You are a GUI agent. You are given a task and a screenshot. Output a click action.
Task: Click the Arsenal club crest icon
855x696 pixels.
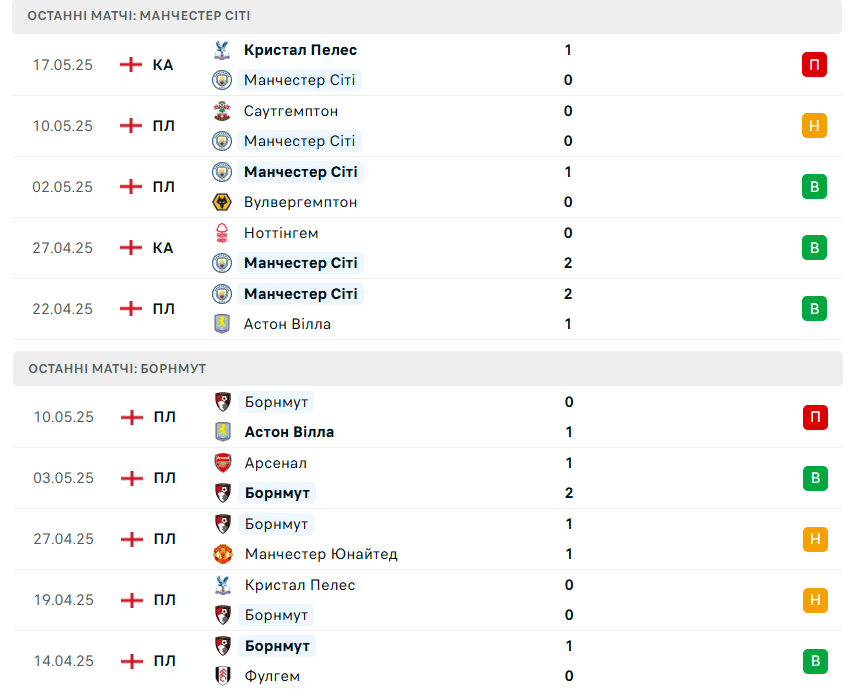point(222,463)
